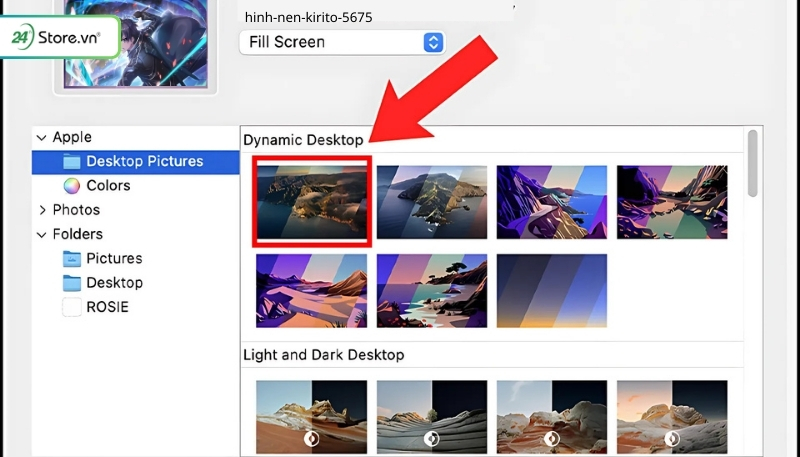
Task: Choose the Catalina island dynamic wallpaper
Action: (x=432, y=201)
